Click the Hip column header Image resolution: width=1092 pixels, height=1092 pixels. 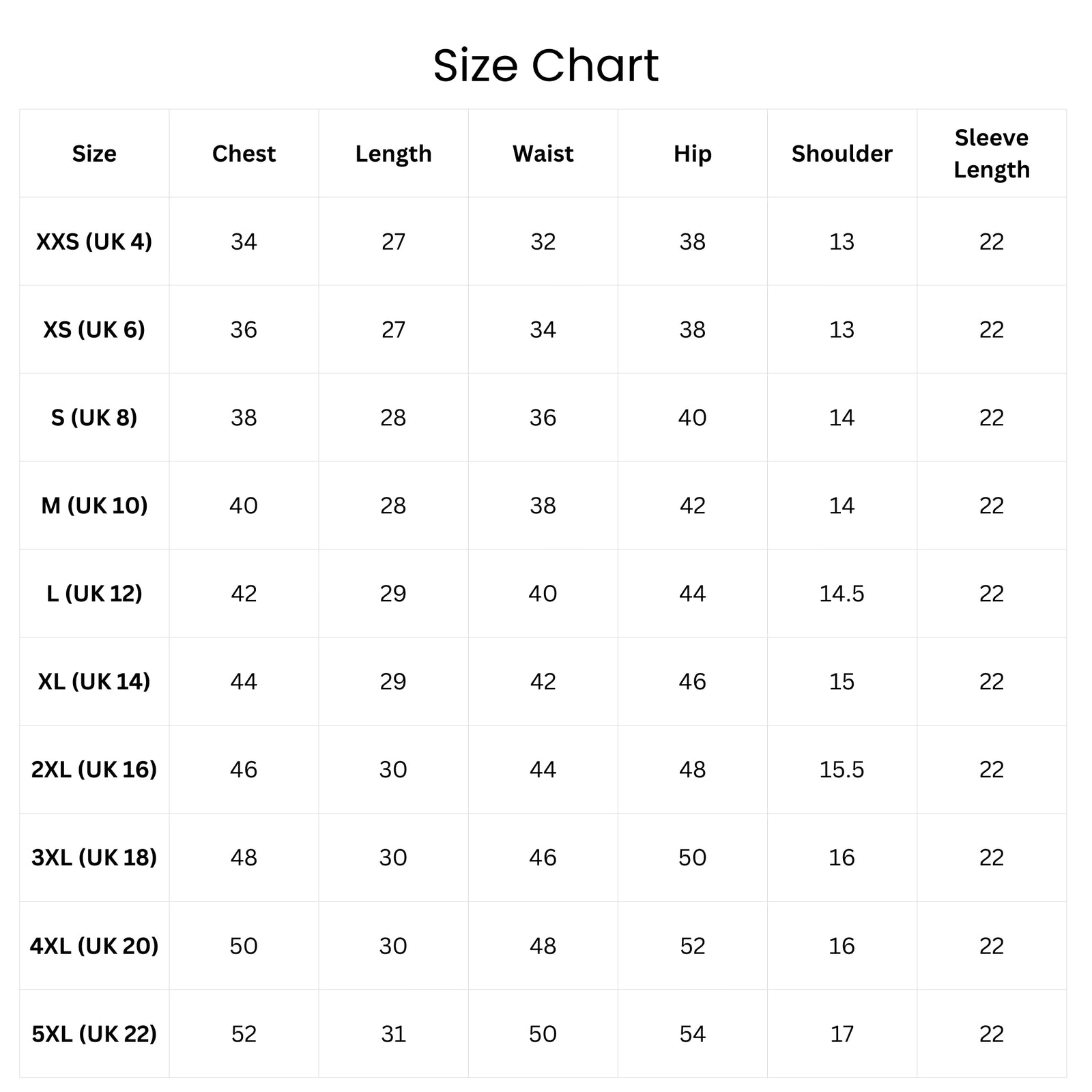tap(692, 154)
